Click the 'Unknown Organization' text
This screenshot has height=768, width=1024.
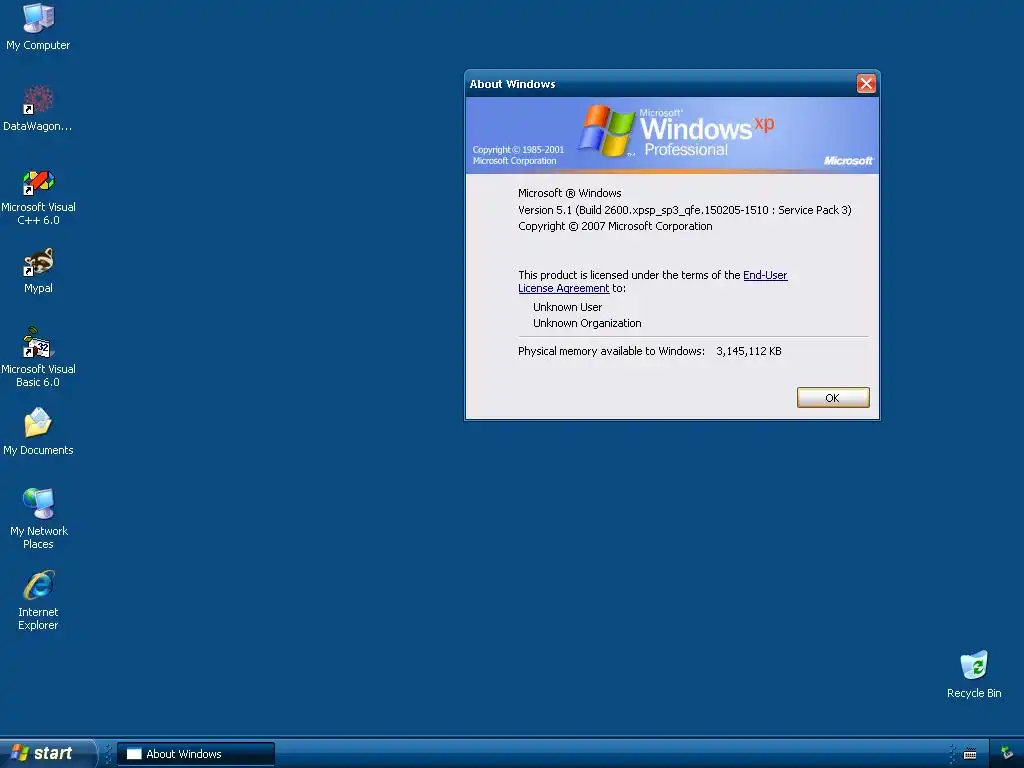click(x=587, y=323)
